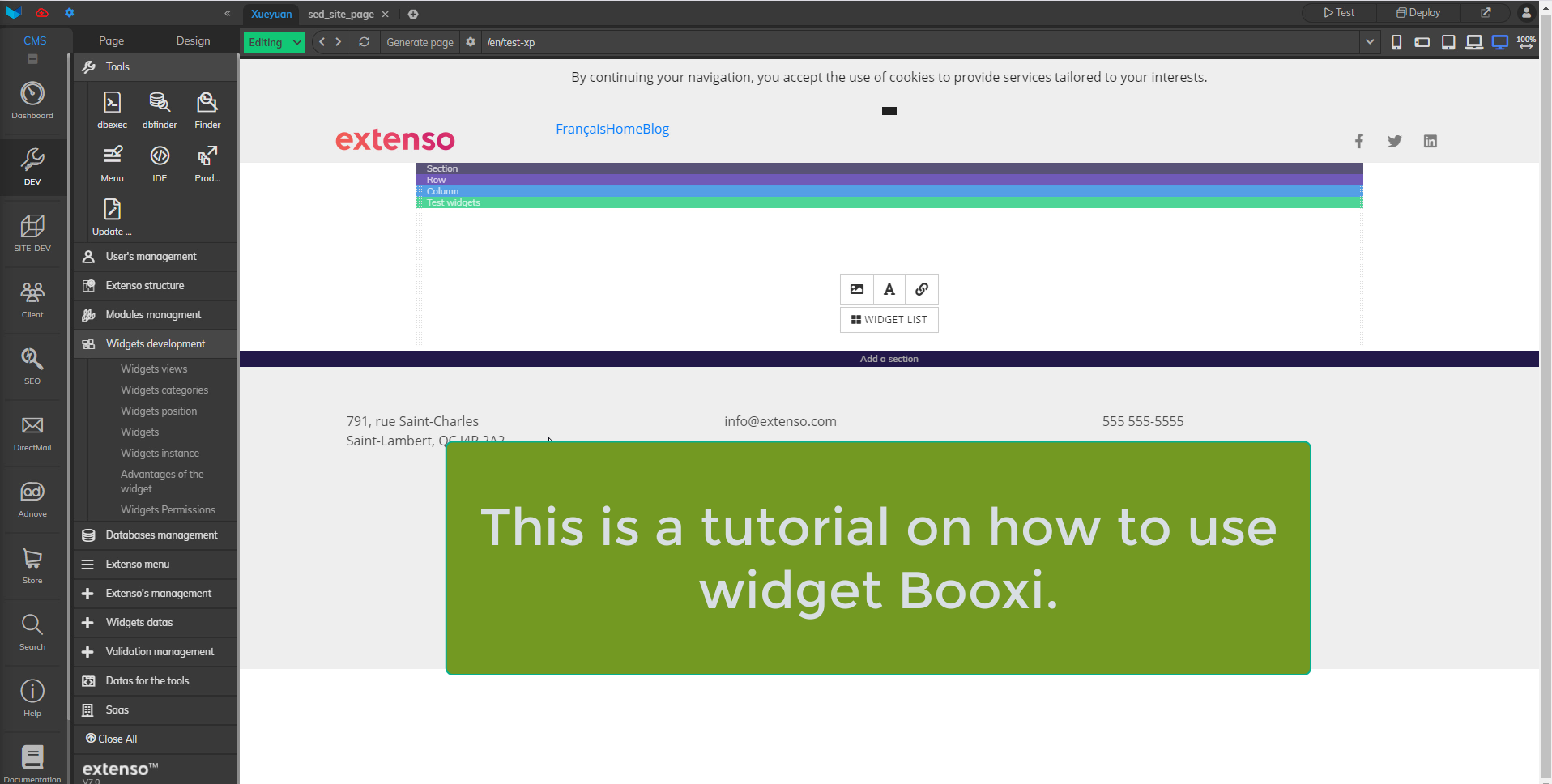This screenshot has width=1552, height=784.
Task: Open the Store sidebar section
Action: pyautogui.click(x=32, y=565)
